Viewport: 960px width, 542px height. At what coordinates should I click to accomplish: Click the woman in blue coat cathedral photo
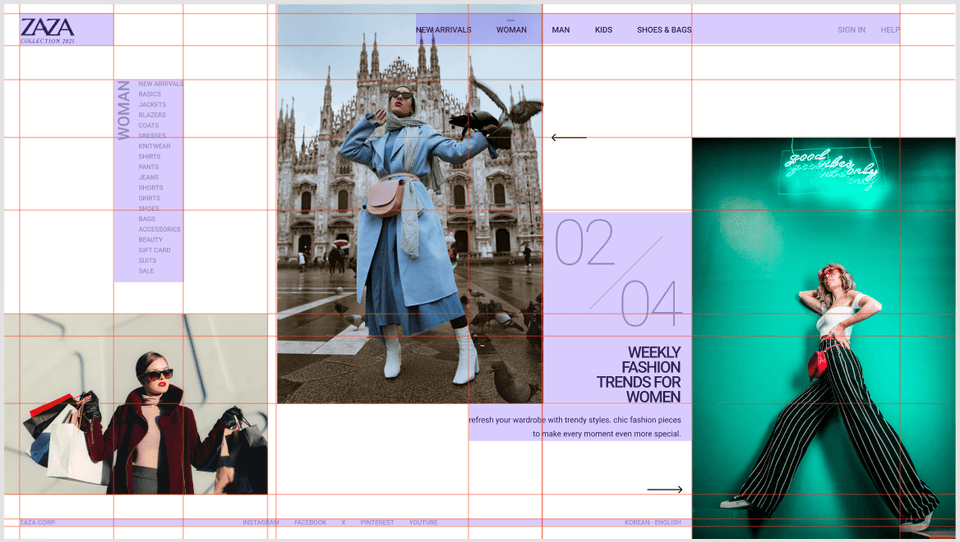click(410, 204)
